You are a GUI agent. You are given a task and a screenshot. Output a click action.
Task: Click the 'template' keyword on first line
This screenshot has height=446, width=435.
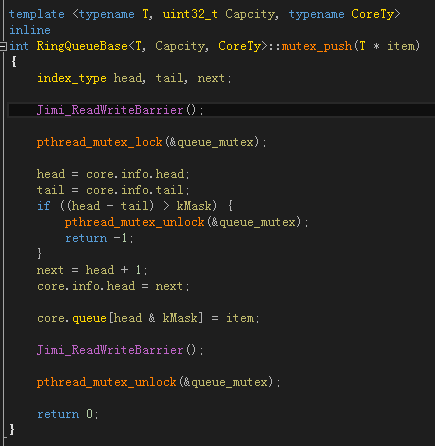click(x=37, y=14)
